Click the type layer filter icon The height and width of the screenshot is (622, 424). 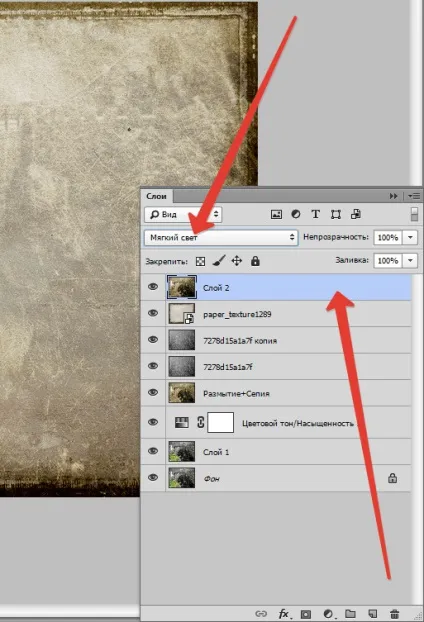pos(315,214)
